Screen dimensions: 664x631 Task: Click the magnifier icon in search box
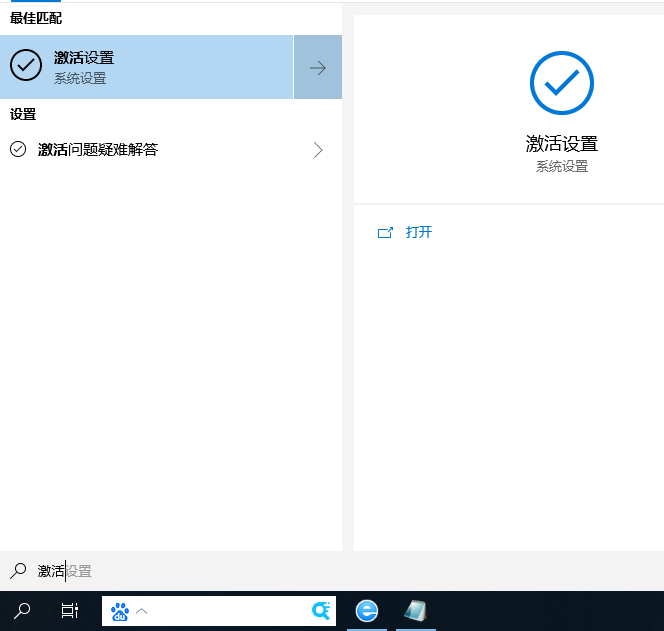(18, 571)
